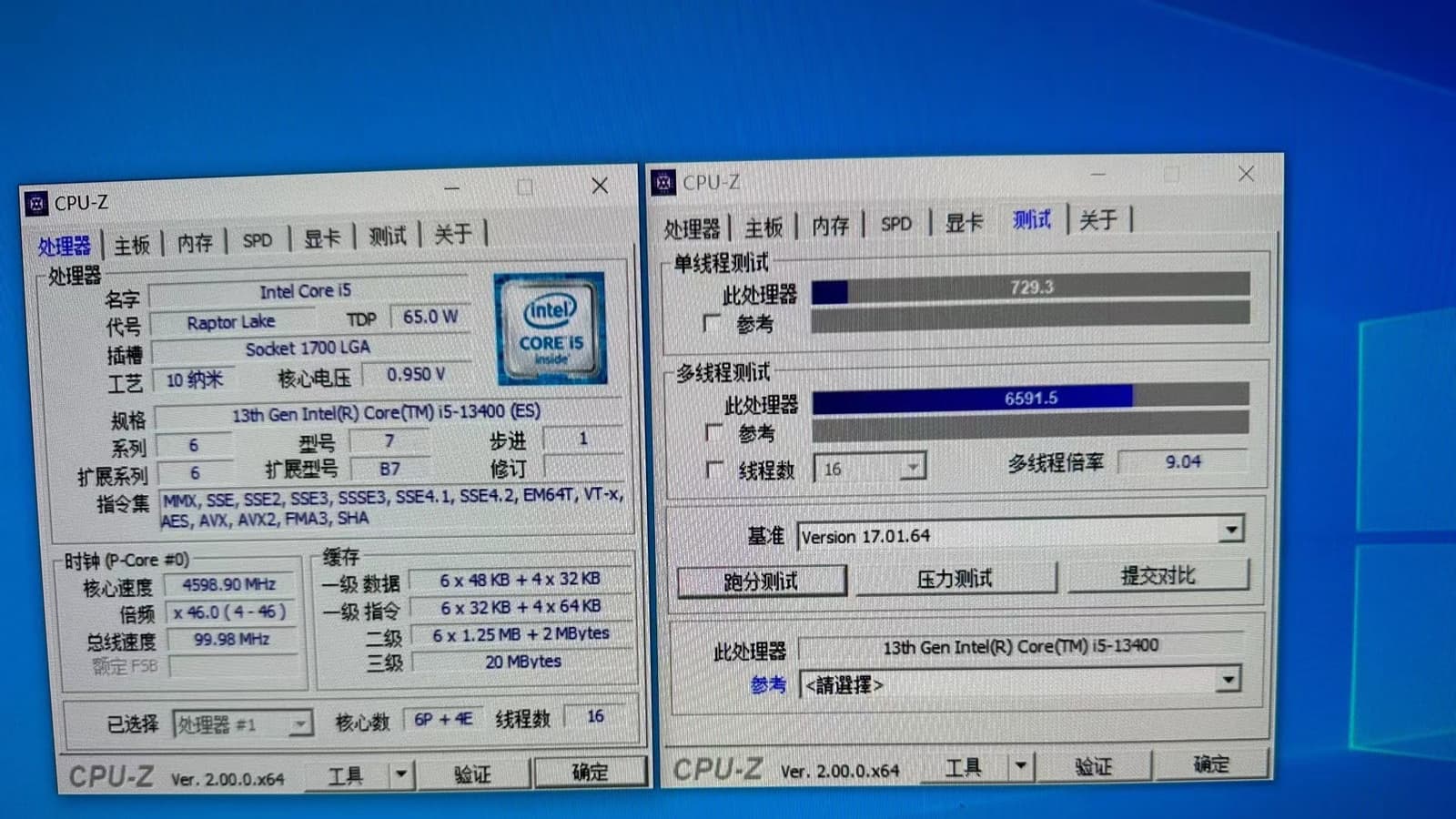Open the 关于 tab in the benchmark window

[x=1098, y=219]
